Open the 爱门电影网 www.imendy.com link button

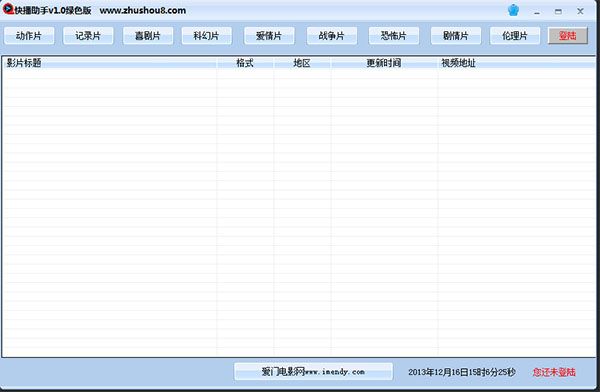click(313, 371)
